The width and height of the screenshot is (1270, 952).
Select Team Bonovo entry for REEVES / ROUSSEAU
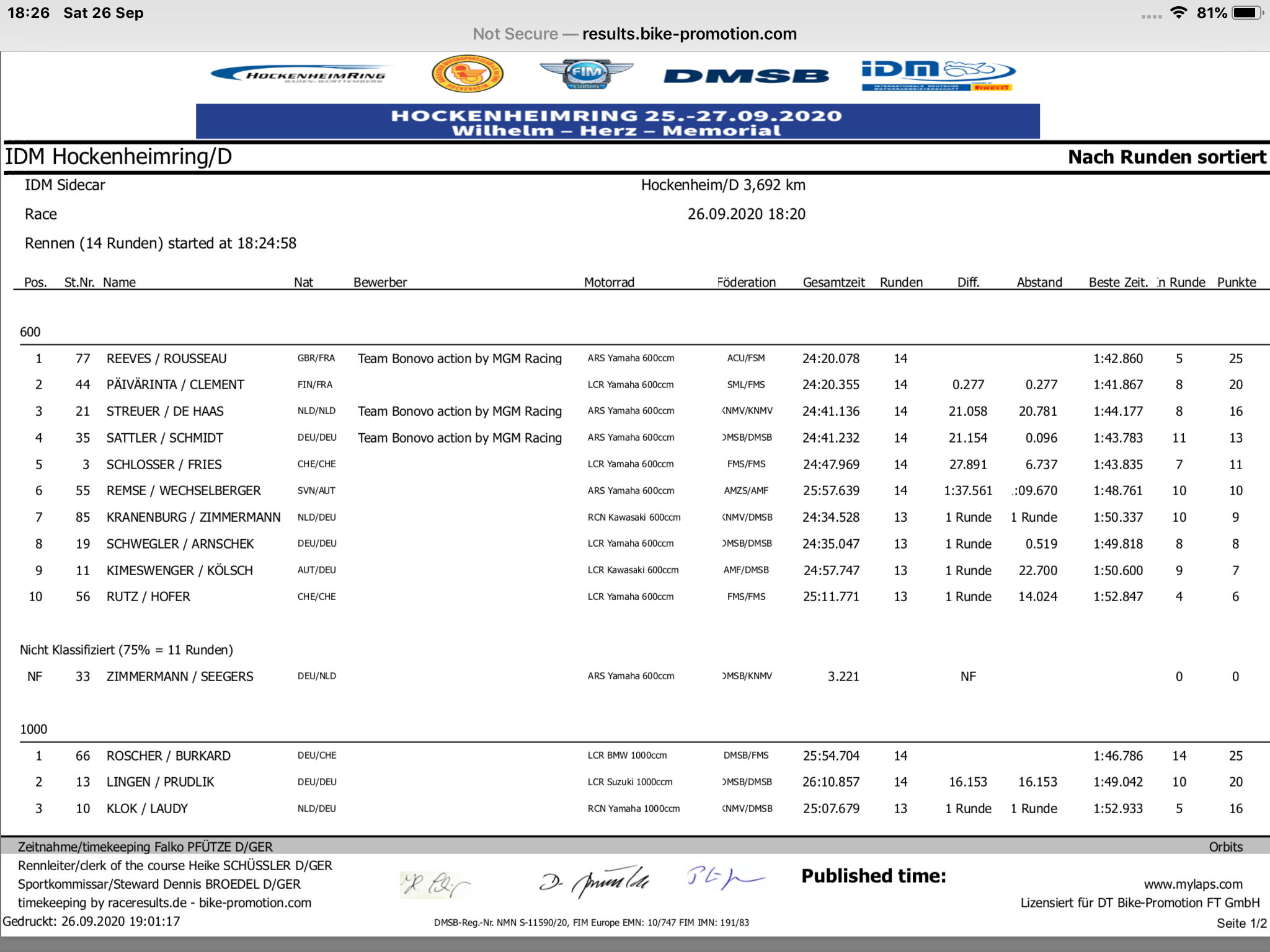click(460, 358)
